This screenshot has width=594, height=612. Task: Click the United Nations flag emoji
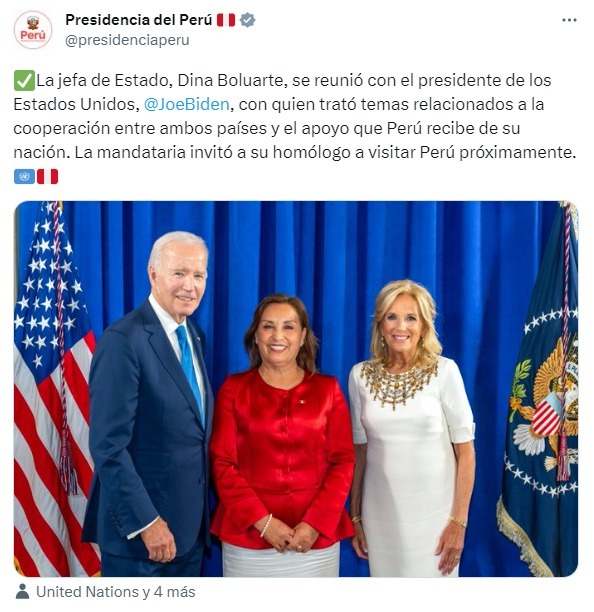point(24,176)
